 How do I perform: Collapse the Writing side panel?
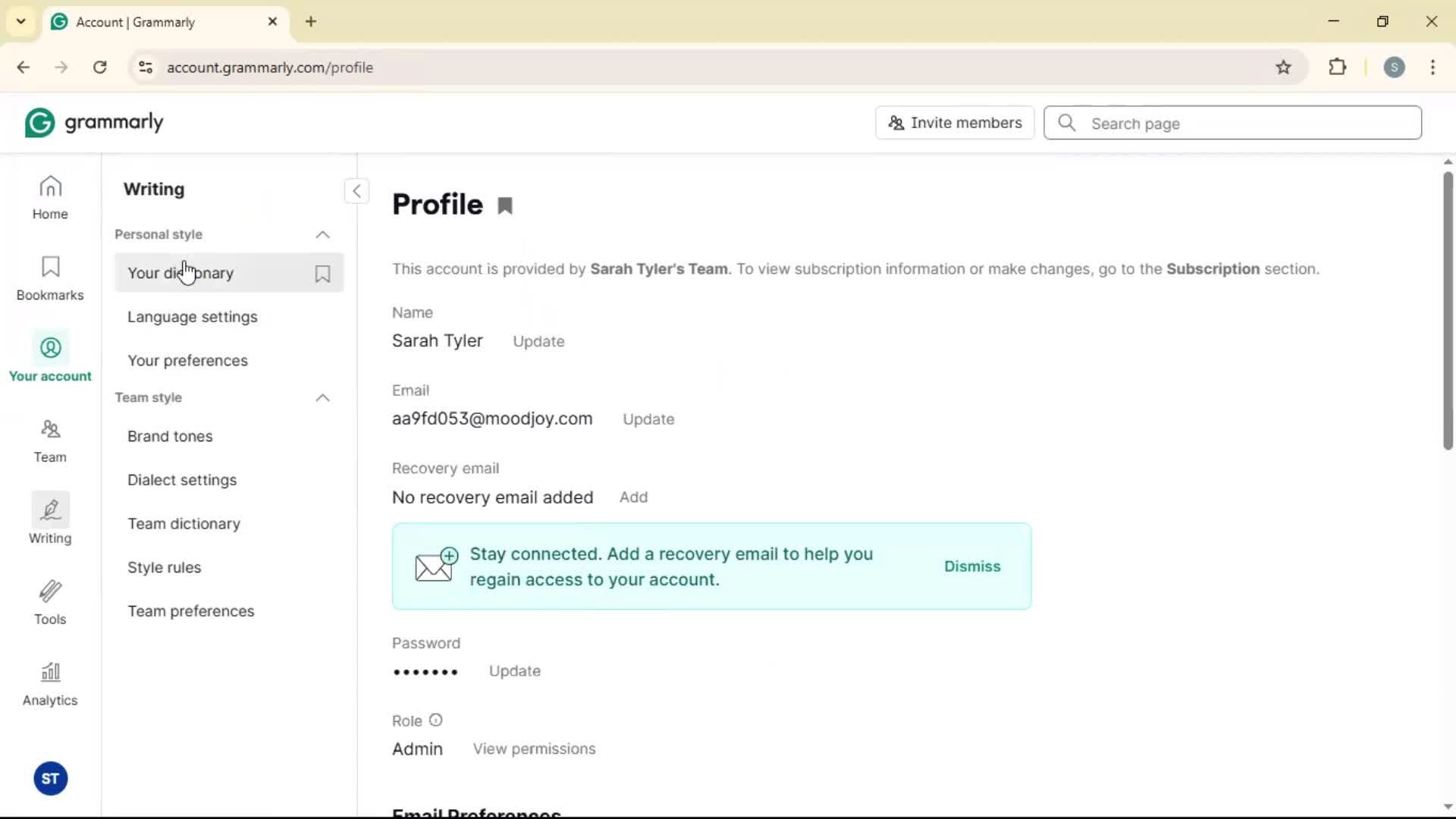[x=356, y=191]
